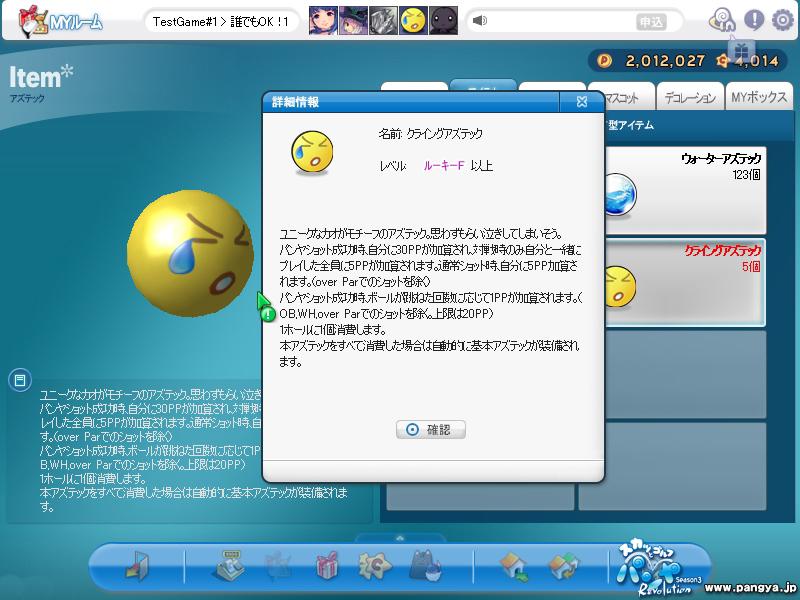
Task: Select the クライングアズテック item card
Action: coord(685,282)
